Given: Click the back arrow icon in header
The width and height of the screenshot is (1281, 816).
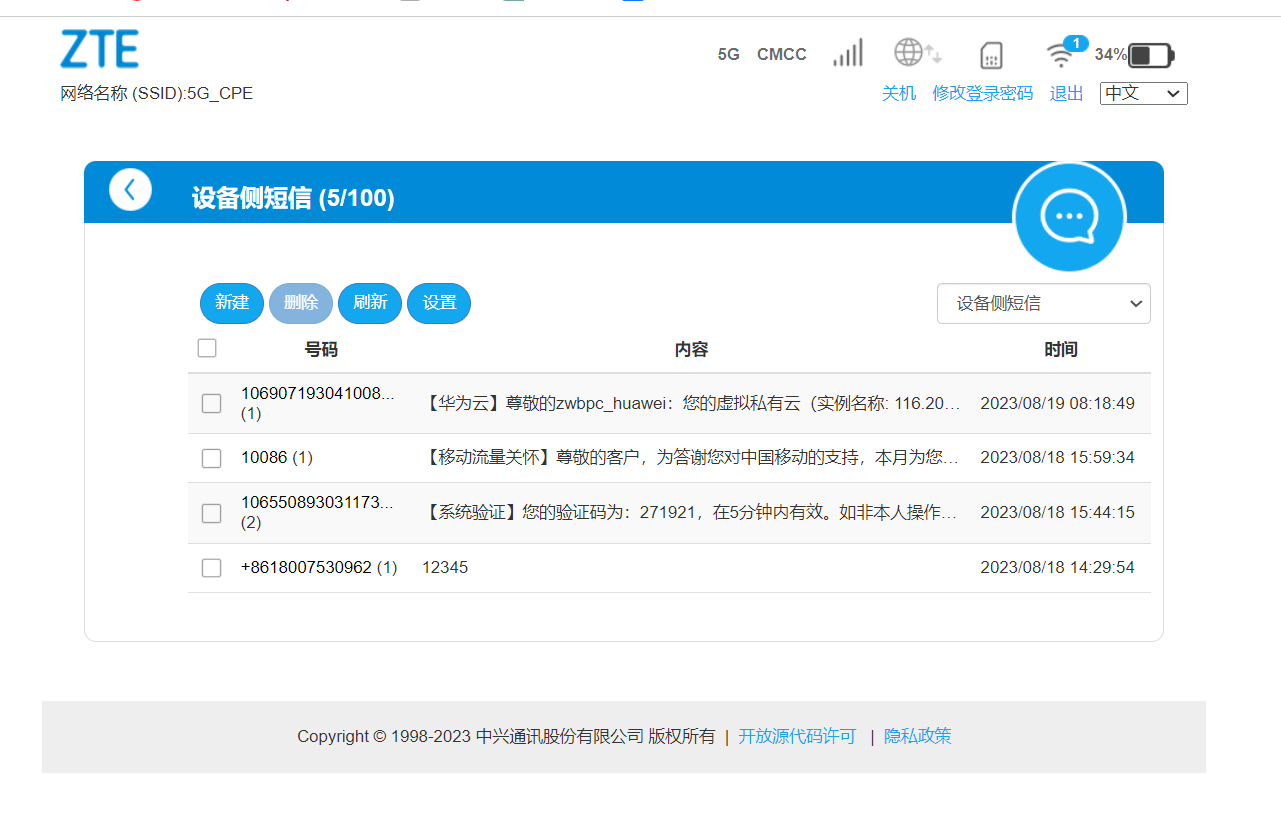Looking at the screenshot, I should pyautogui.click(x=130, y=190).
